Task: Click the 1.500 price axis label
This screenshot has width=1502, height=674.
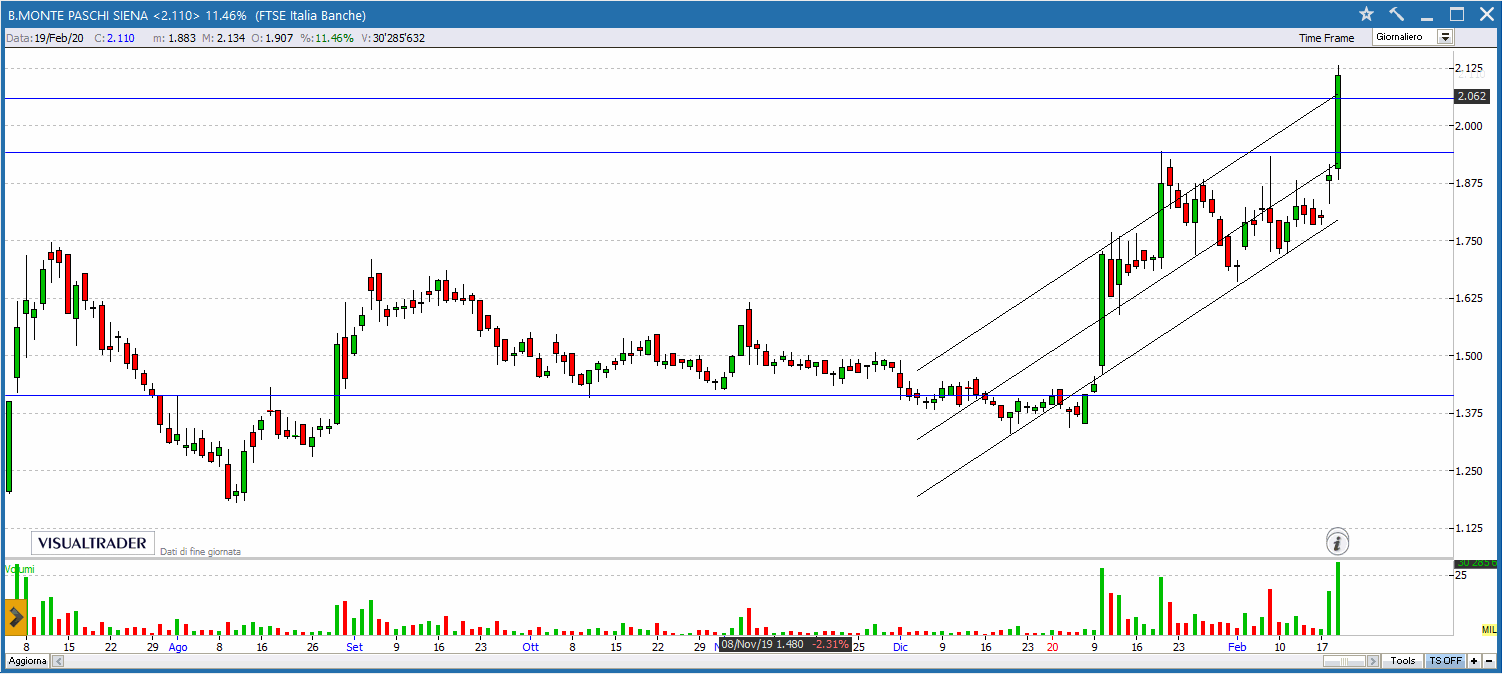Action: pos(1470,356)
